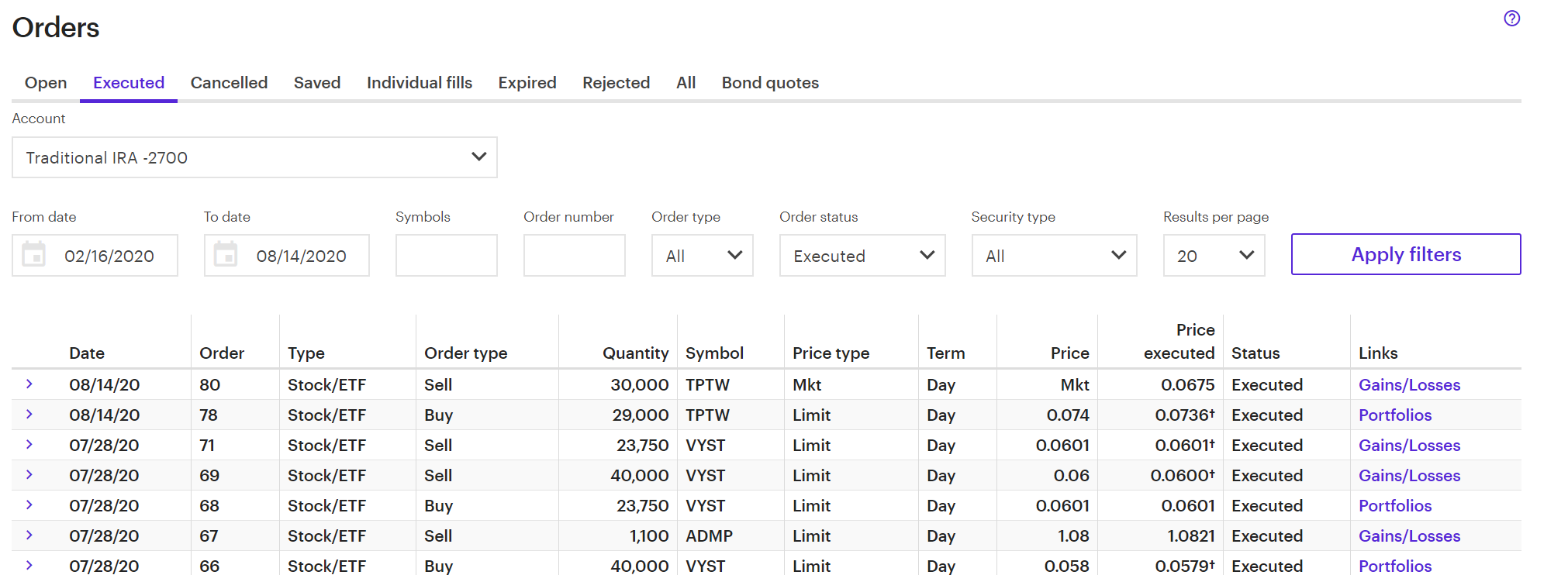1568x575 pixels.
Task: Click the help question mark icon
Action: tap(1511, 19)
